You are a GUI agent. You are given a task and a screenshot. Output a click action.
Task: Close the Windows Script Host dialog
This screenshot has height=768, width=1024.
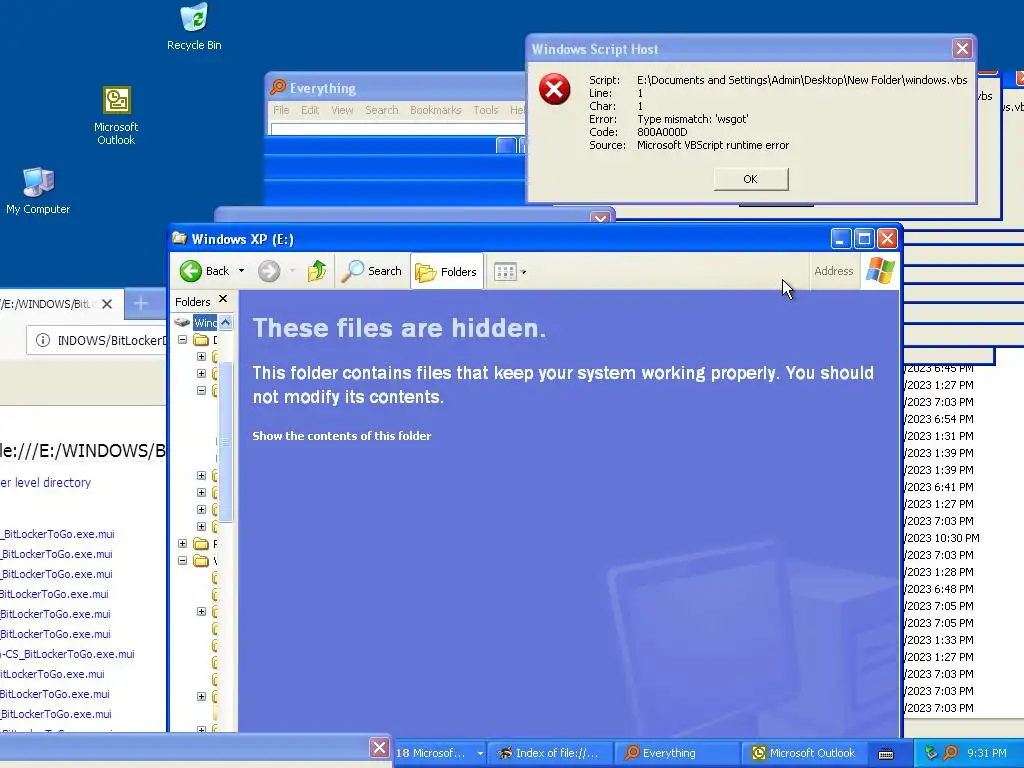962,48
